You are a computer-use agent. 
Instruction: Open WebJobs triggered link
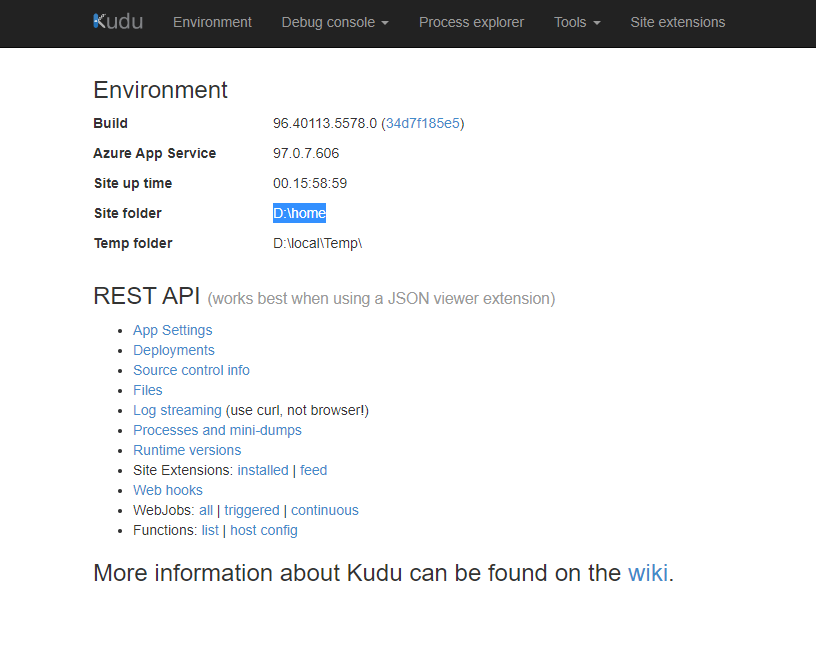pos(252,510)
